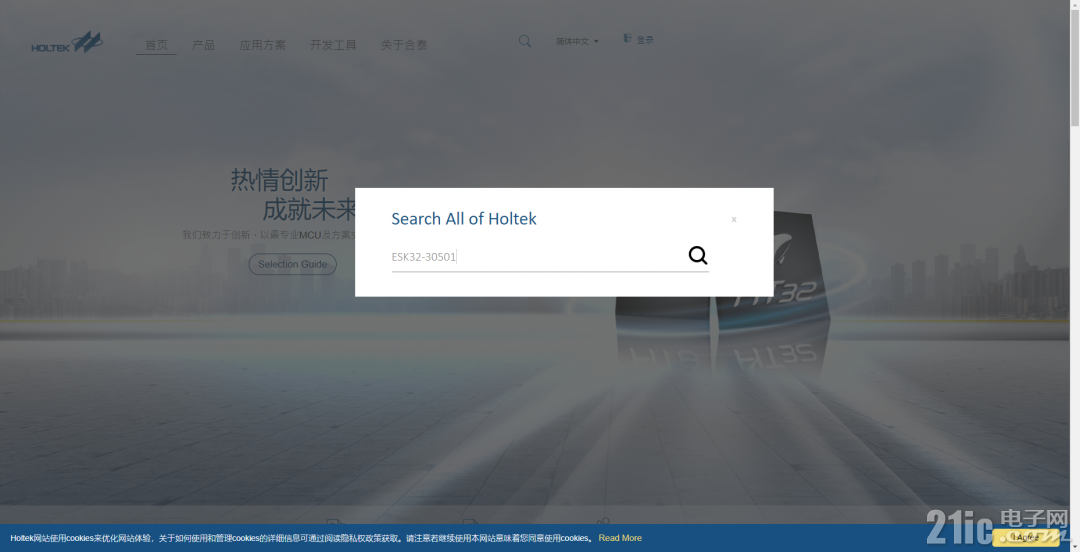The height and width of the screenshot is (552, 1080).
Task: Open the 应用方案 menu item
Action: click(x=262, y=45)
